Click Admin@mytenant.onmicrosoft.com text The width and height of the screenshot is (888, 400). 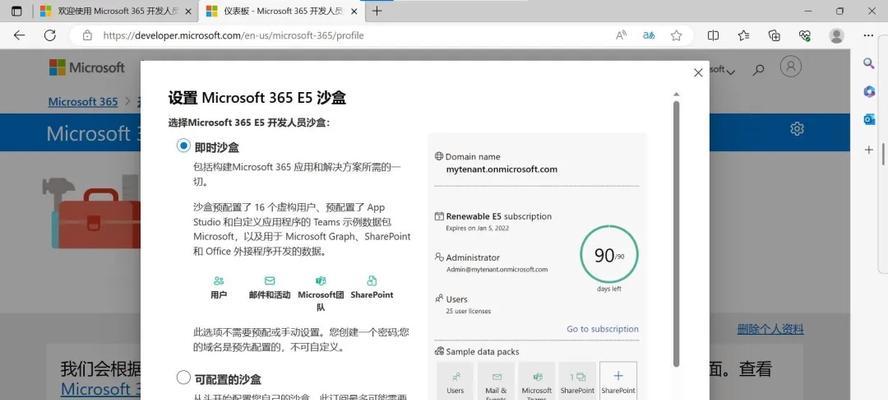[497, 269]
